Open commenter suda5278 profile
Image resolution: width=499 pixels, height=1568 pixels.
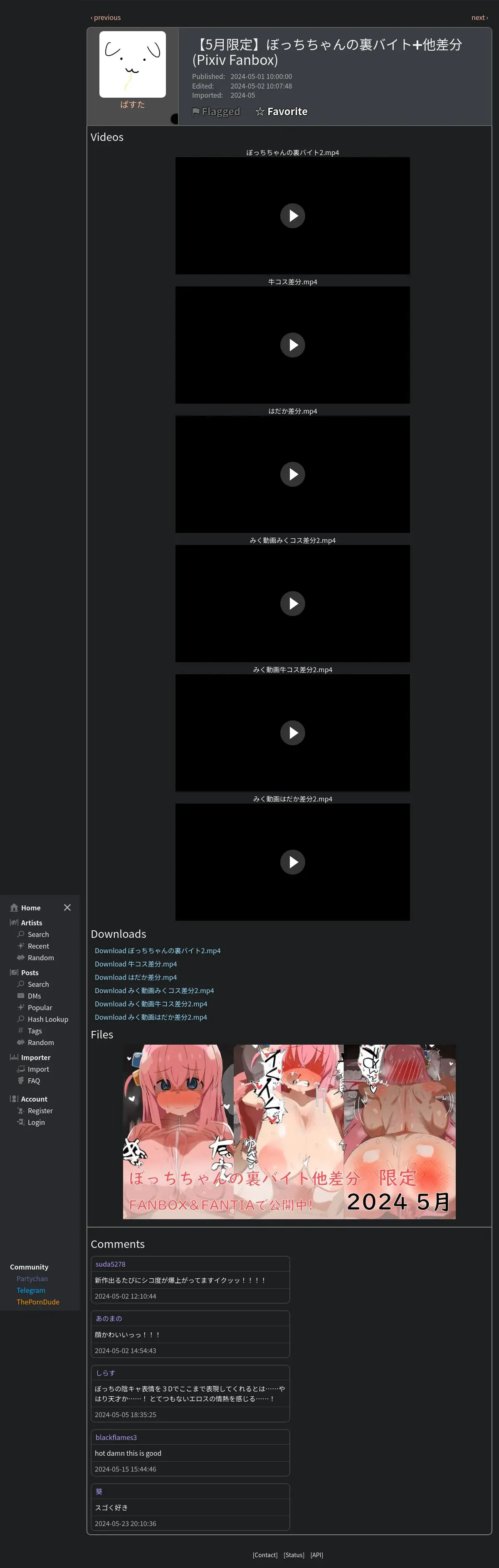pyautogui.click(x=110, y=1264)
